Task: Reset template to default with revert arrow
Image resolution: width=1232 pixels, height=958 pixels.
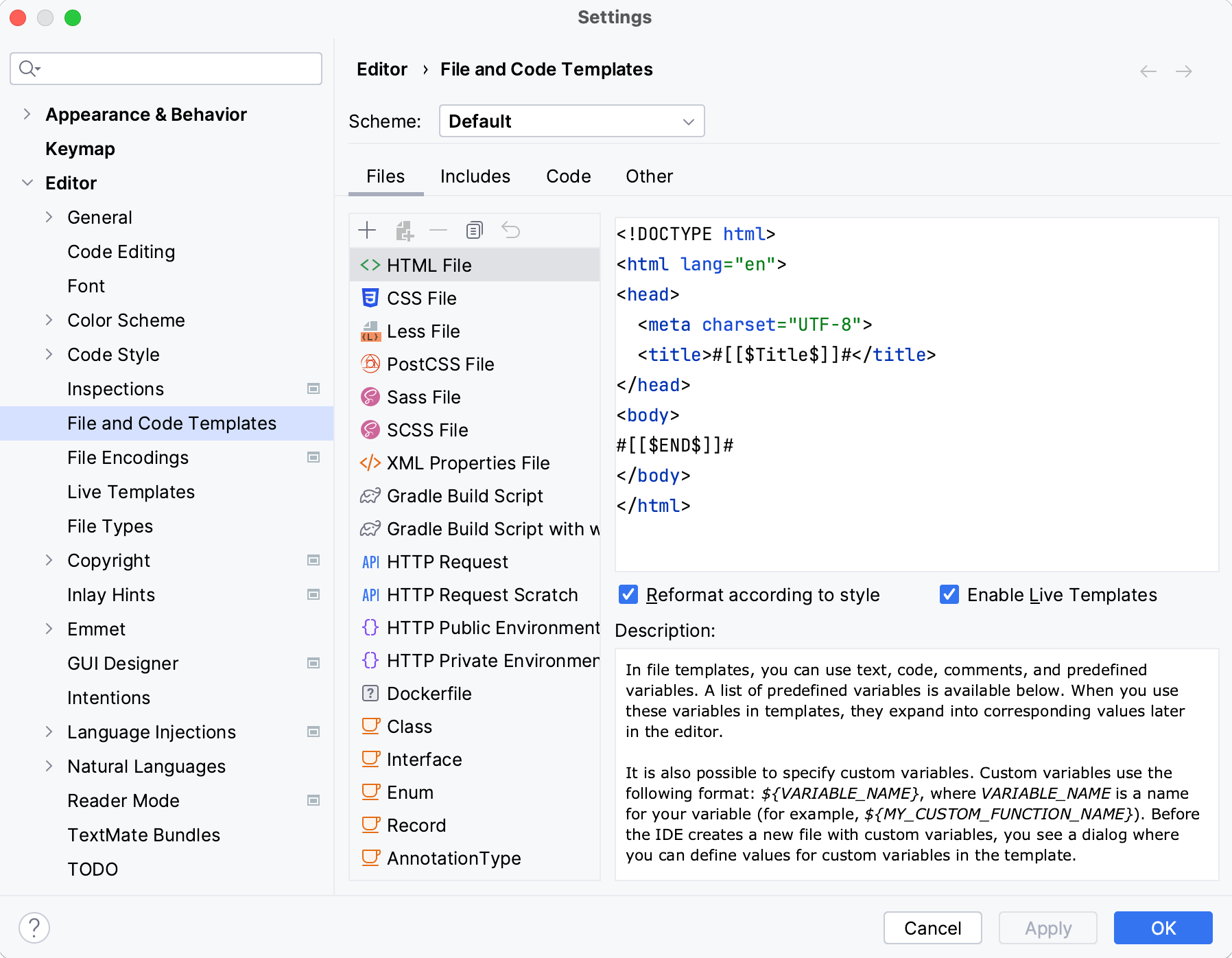Action: pos(510,230)
